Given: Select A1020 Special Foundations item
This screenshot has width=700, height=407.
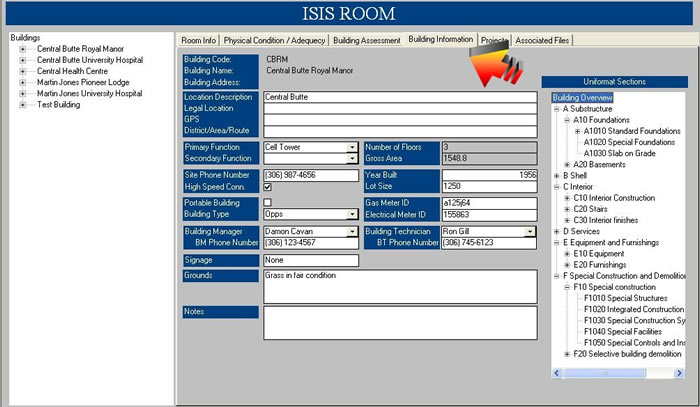Looking at the screenshot, I should [629, 142].
